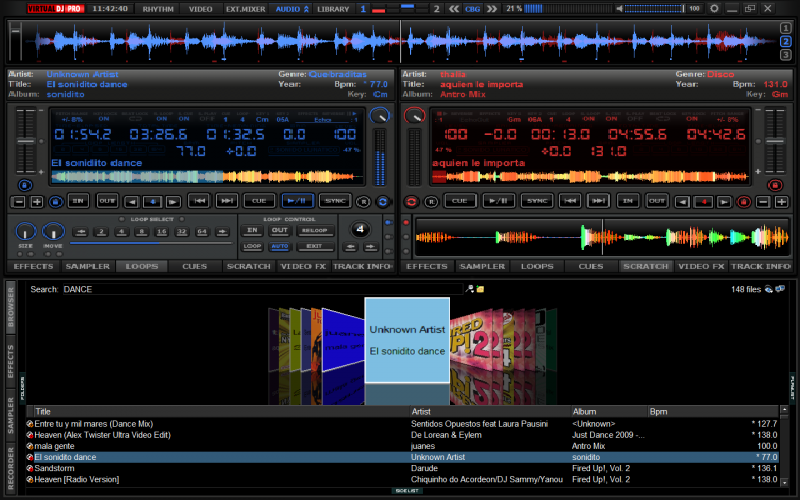Click the Unknown Artist cover art thumbnail
This screenshot has width=800, height=500.
pos(407,340)
